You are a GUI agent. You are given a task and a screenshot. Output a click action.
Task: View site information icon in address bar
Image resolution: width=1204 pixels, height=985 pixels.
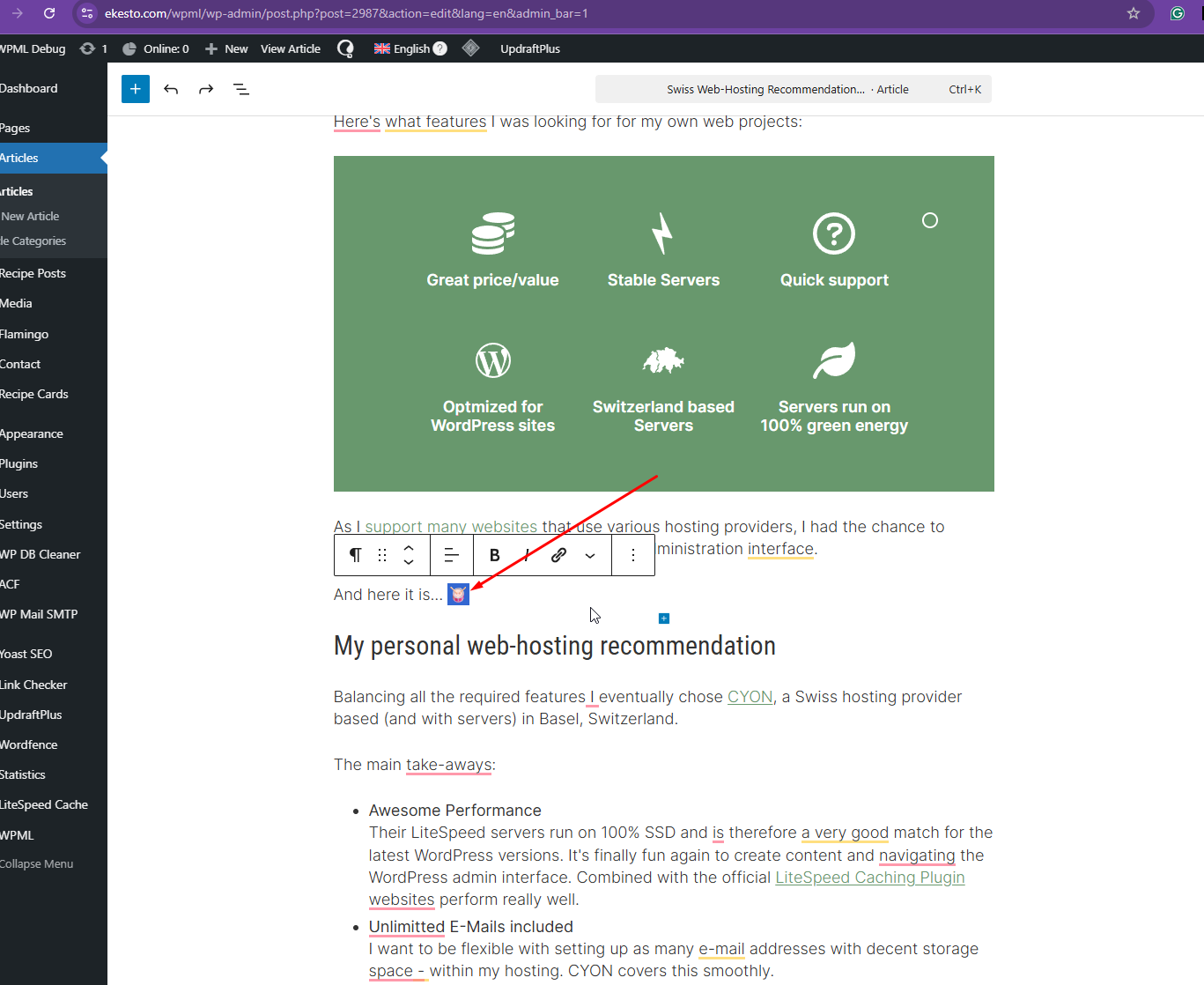point(86,13)
